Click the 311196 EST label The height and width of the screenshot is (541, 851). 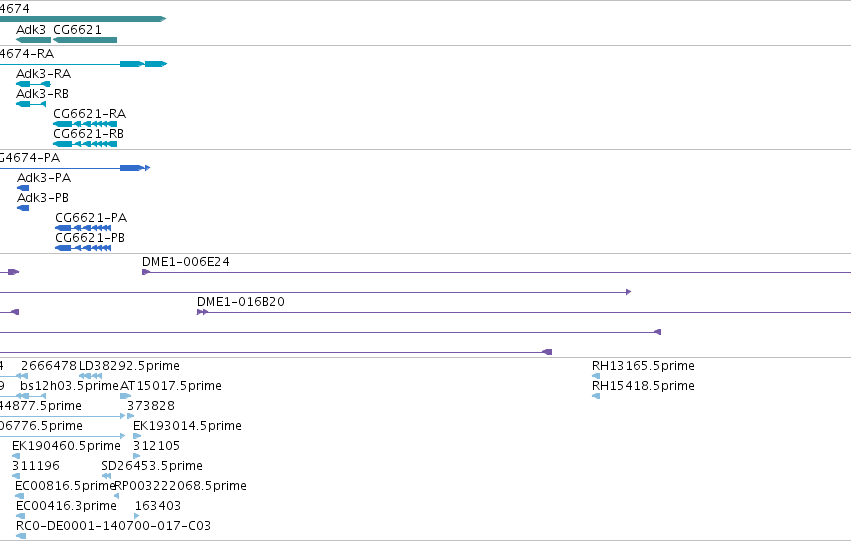[x=36, y=467]
